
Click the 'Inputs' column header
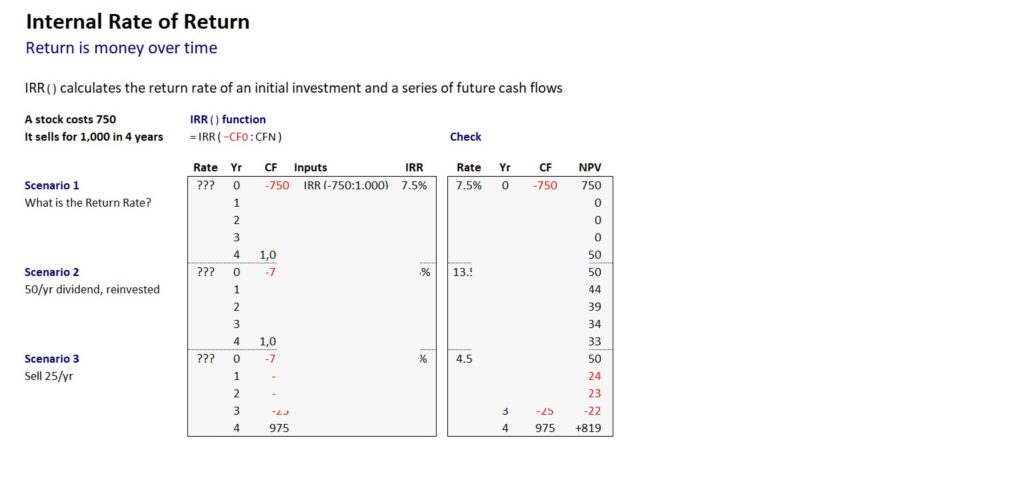[x=310, y=168]
